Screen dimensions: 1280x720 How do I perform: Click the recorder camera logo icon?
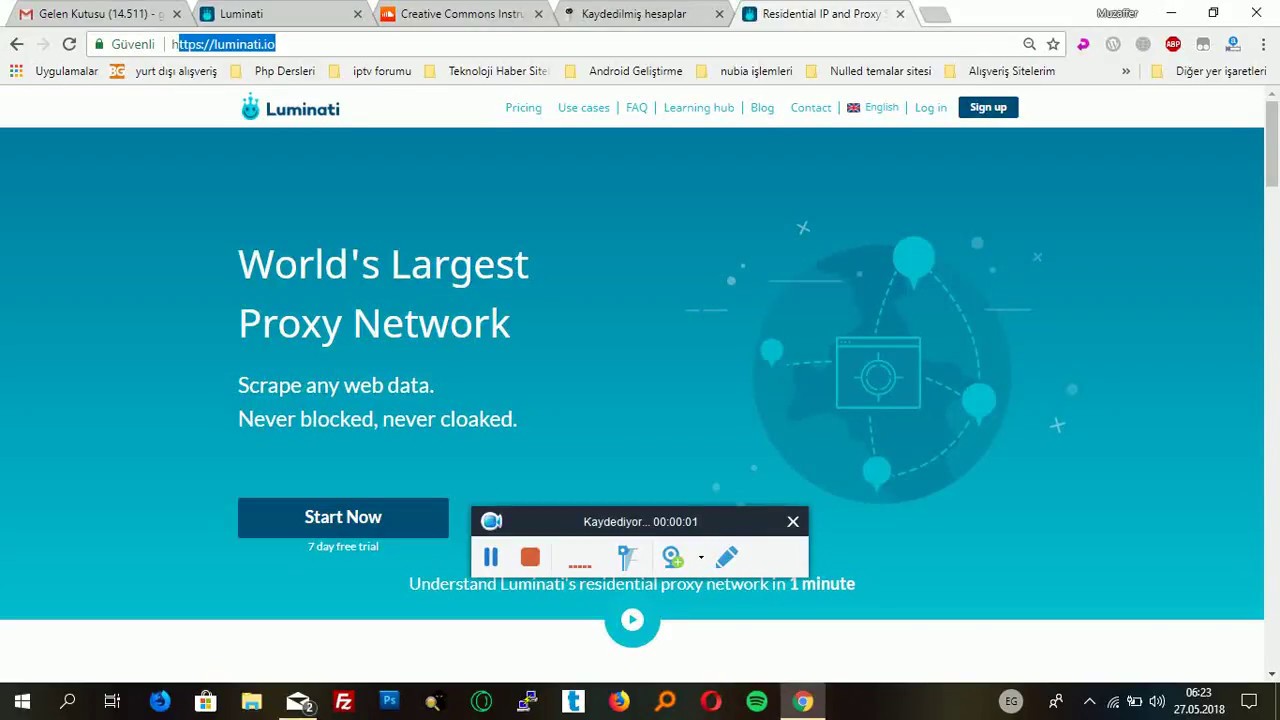click(x=491, y=521)
